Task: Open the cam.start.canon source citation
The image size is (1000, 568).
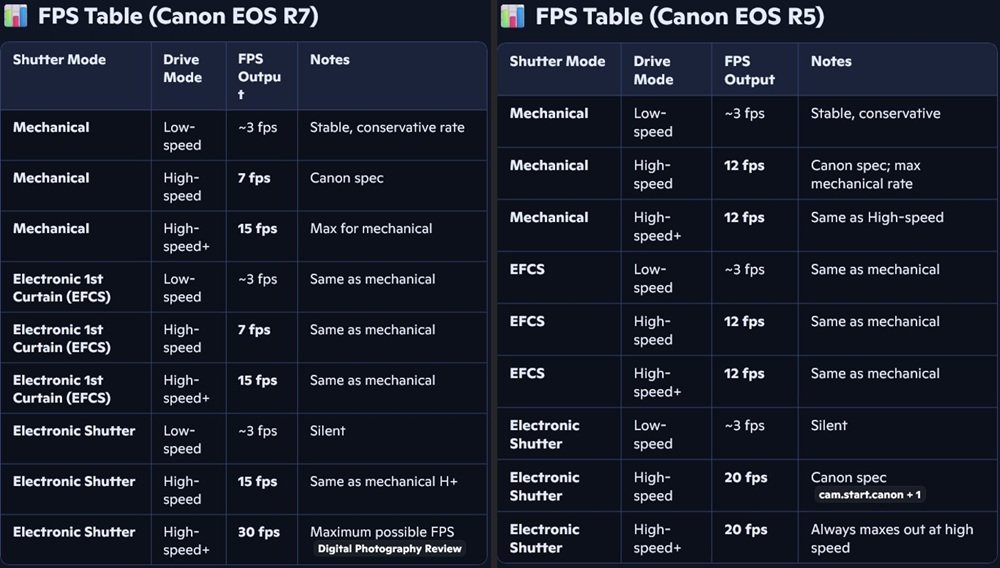Action: pyautogui.click(x=869, y=494)
